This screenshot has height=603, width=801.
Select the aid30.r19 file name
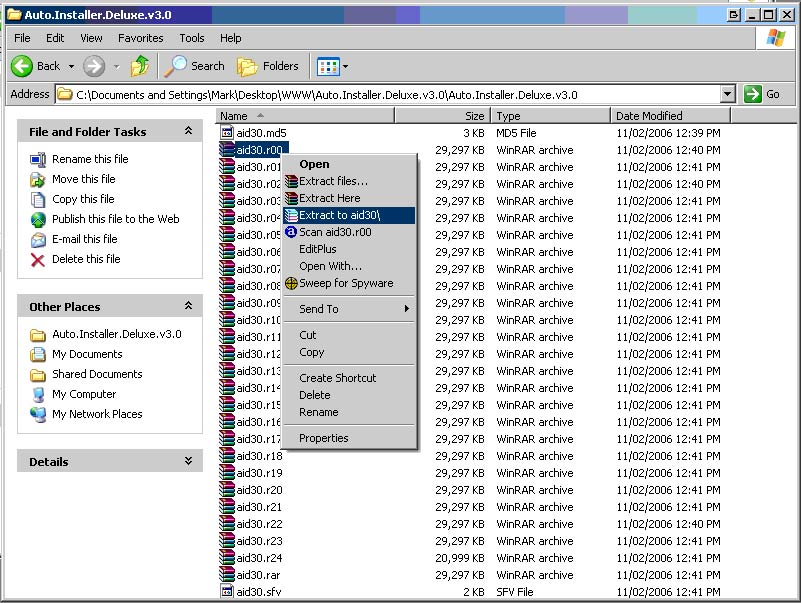[x=259, y=473]
